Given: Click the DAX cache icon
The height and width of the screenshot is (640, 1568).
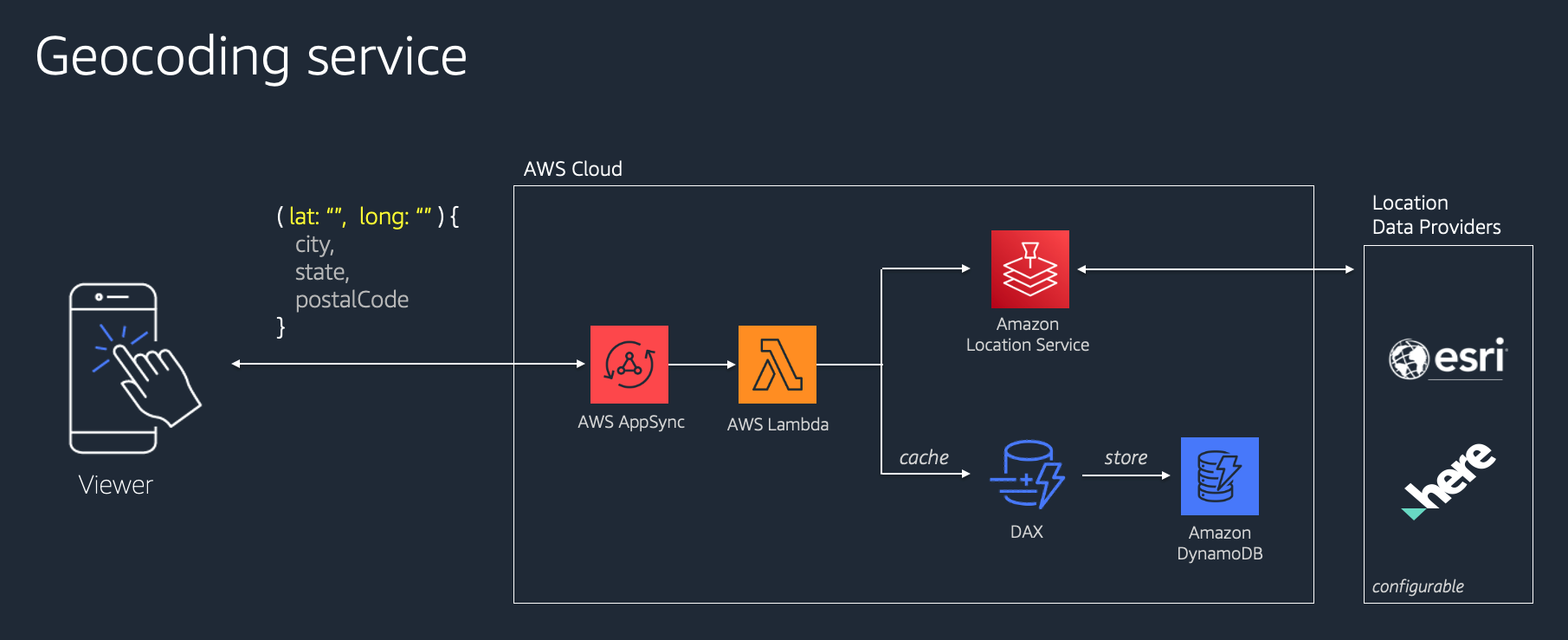Looking at the screenshot, I should point(1027,475).
